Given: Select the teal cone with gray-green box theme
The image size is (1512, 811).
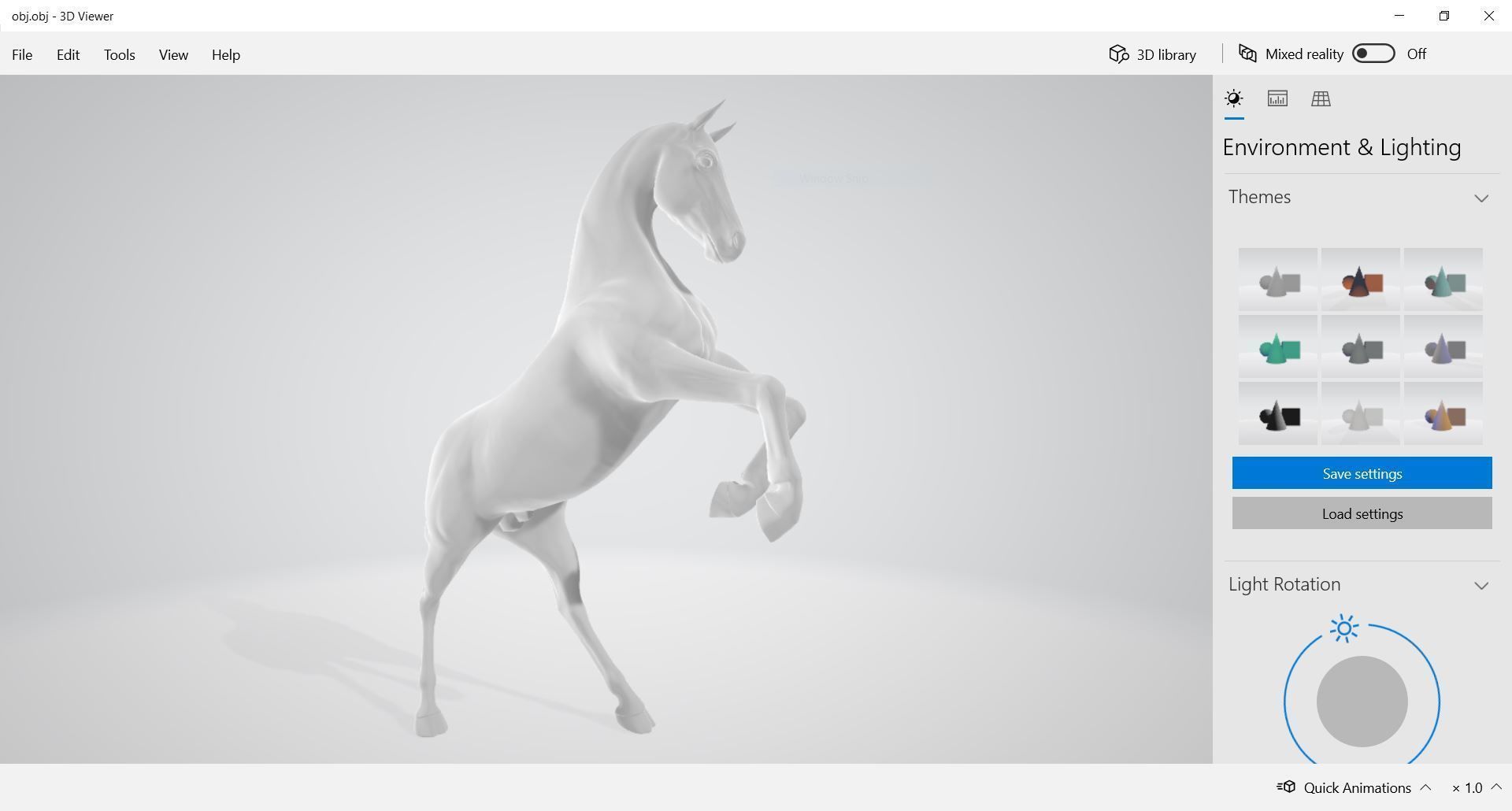Looking at the screenshot, I should click(1443, 280).
